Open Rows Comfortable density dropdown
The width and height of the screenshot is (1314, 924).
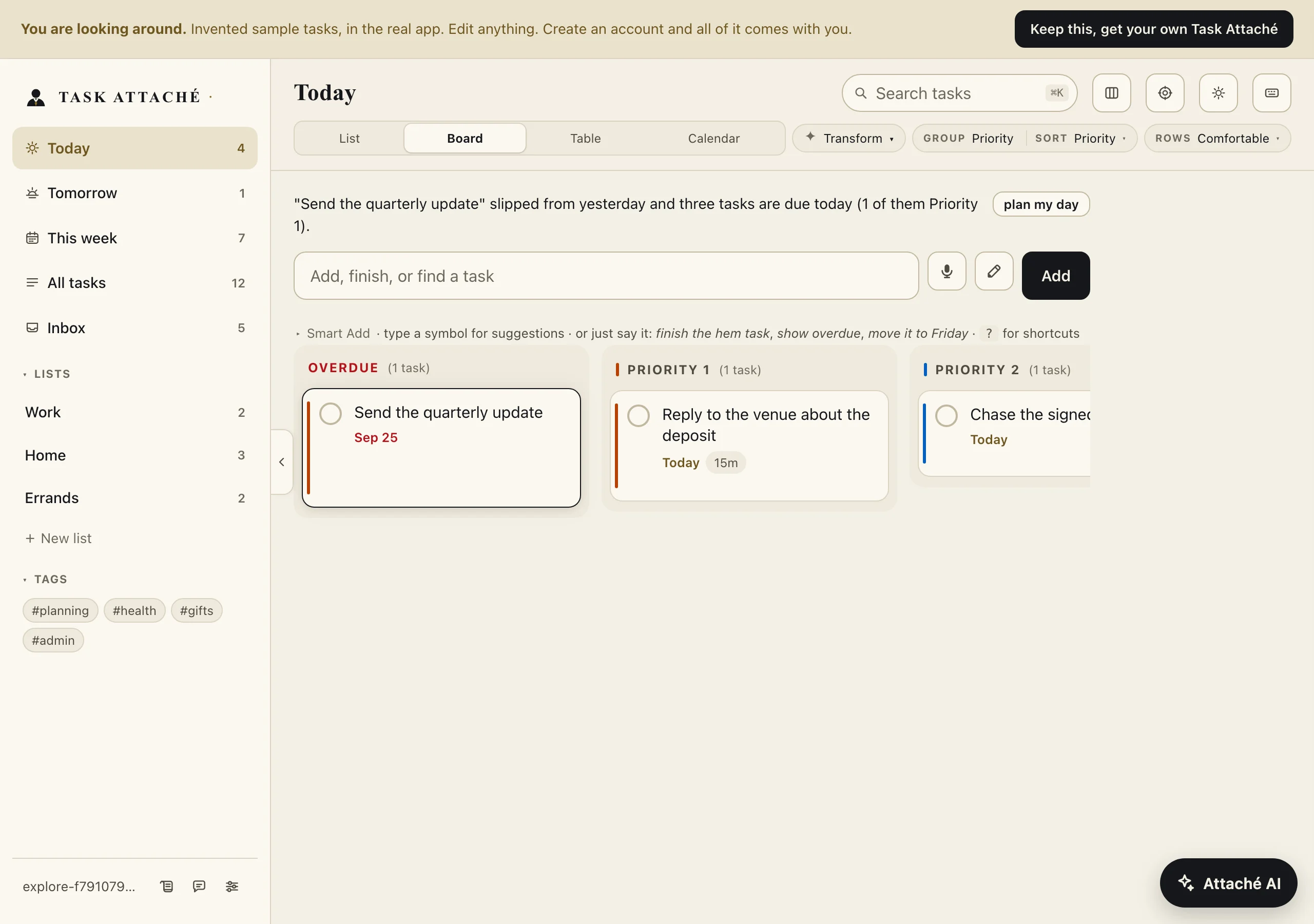[1218, 138]
